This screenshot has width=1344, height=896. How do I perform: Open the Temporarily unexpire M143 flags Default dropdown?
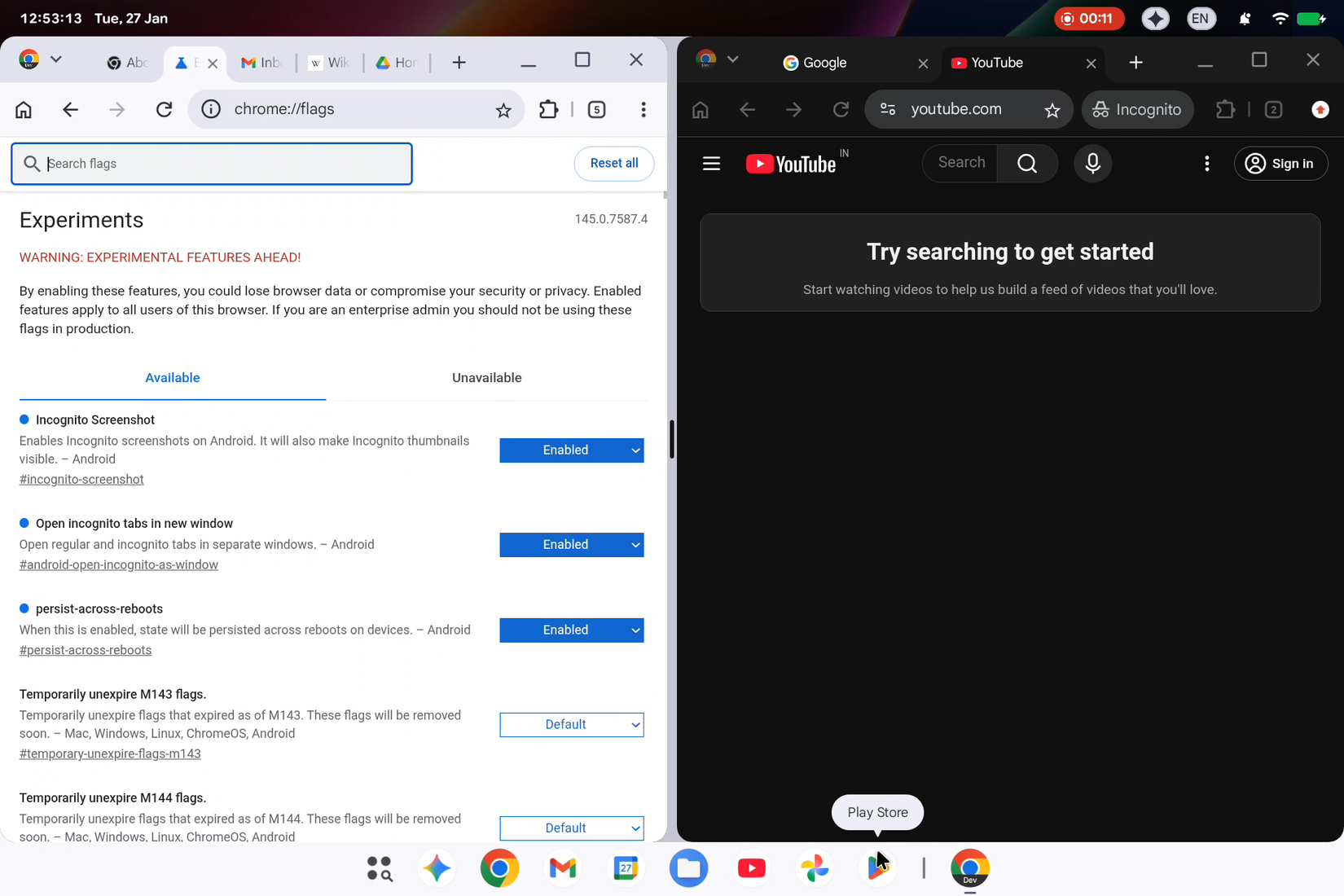click(571, 724)
